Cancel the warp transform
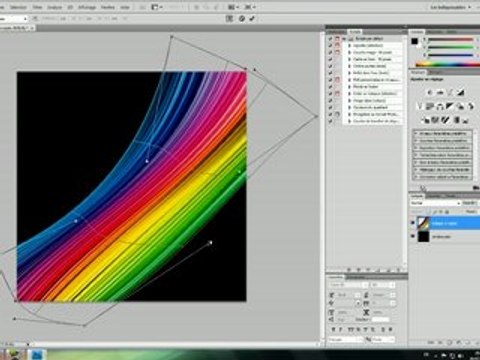The height and width of the screenshot is (360, 480). coord(242,19)
